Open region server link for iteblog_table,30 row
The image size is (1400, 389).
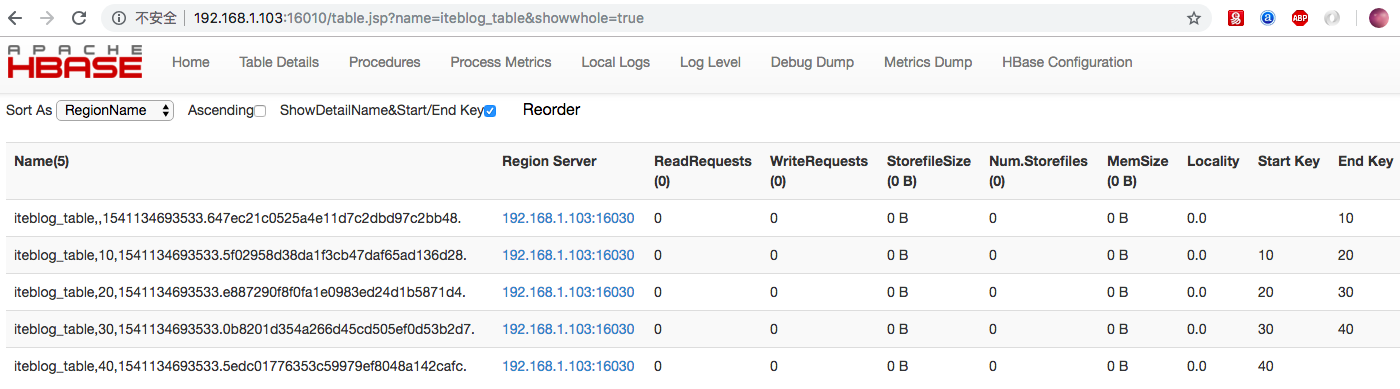click(x=568, y=329)
